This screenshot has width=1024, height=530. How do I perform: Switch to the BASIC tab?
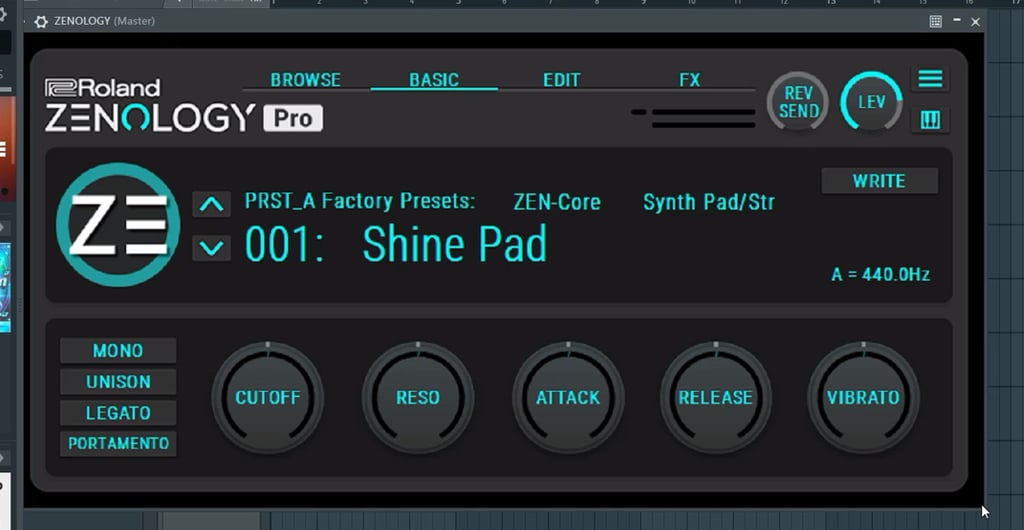pos(434,80)
